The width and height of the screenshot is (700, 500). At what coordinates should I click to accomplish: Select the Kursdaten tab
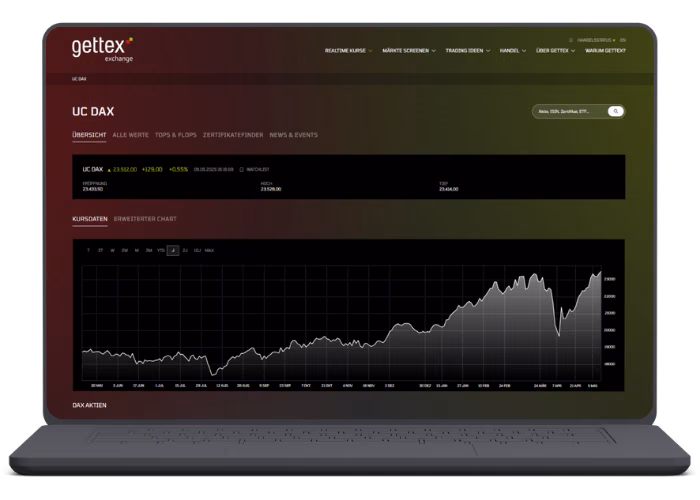[90, 219]
